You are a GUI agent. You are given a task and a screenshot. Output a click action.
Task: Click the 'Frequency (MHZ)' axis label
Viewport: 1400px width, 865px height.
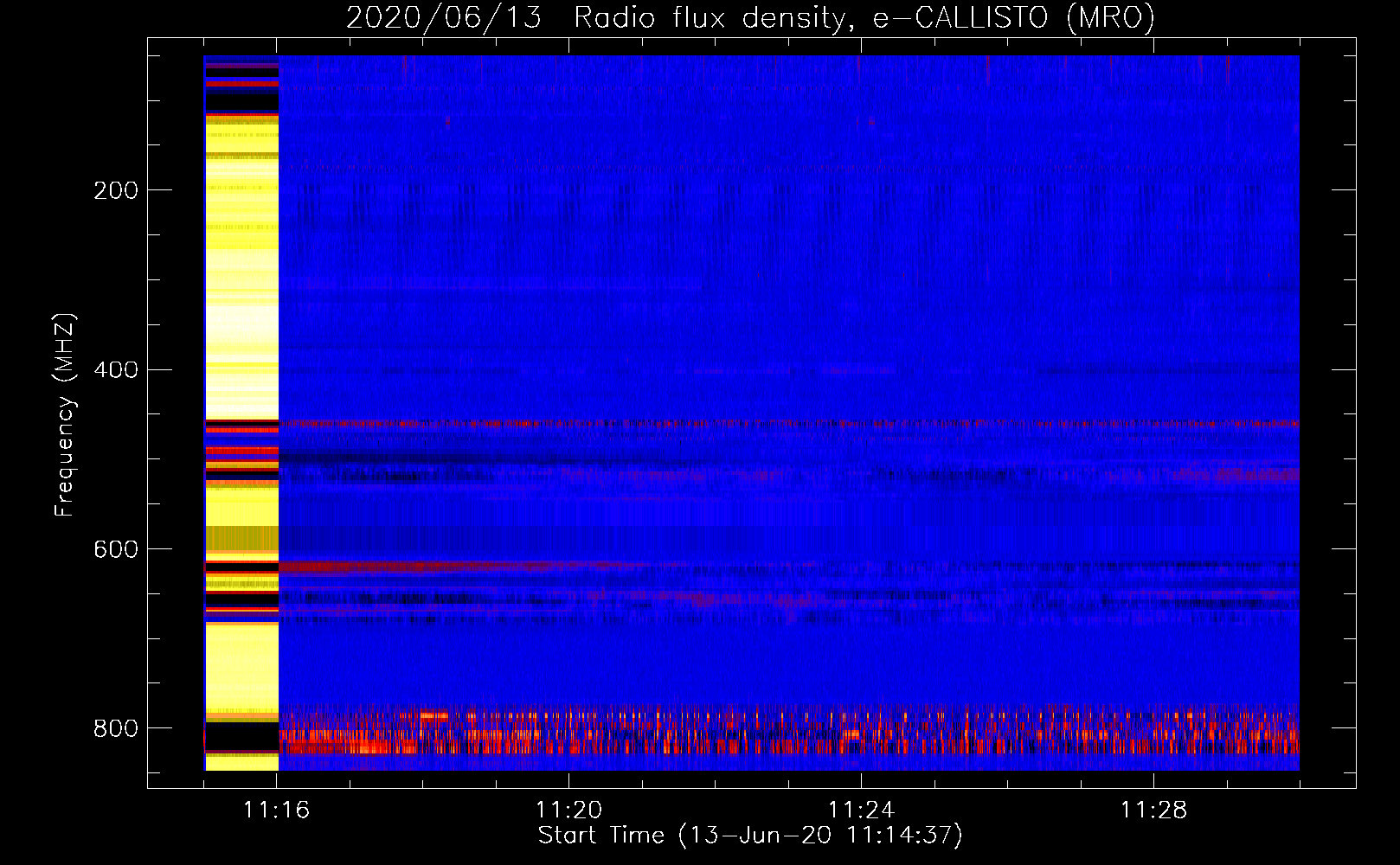click(64, 414)
